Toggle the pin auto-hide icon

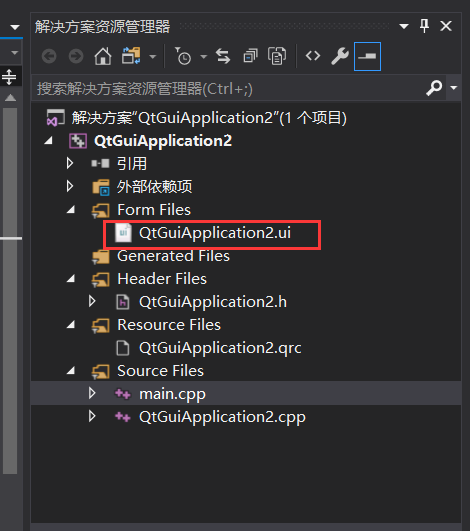[424, 26]
